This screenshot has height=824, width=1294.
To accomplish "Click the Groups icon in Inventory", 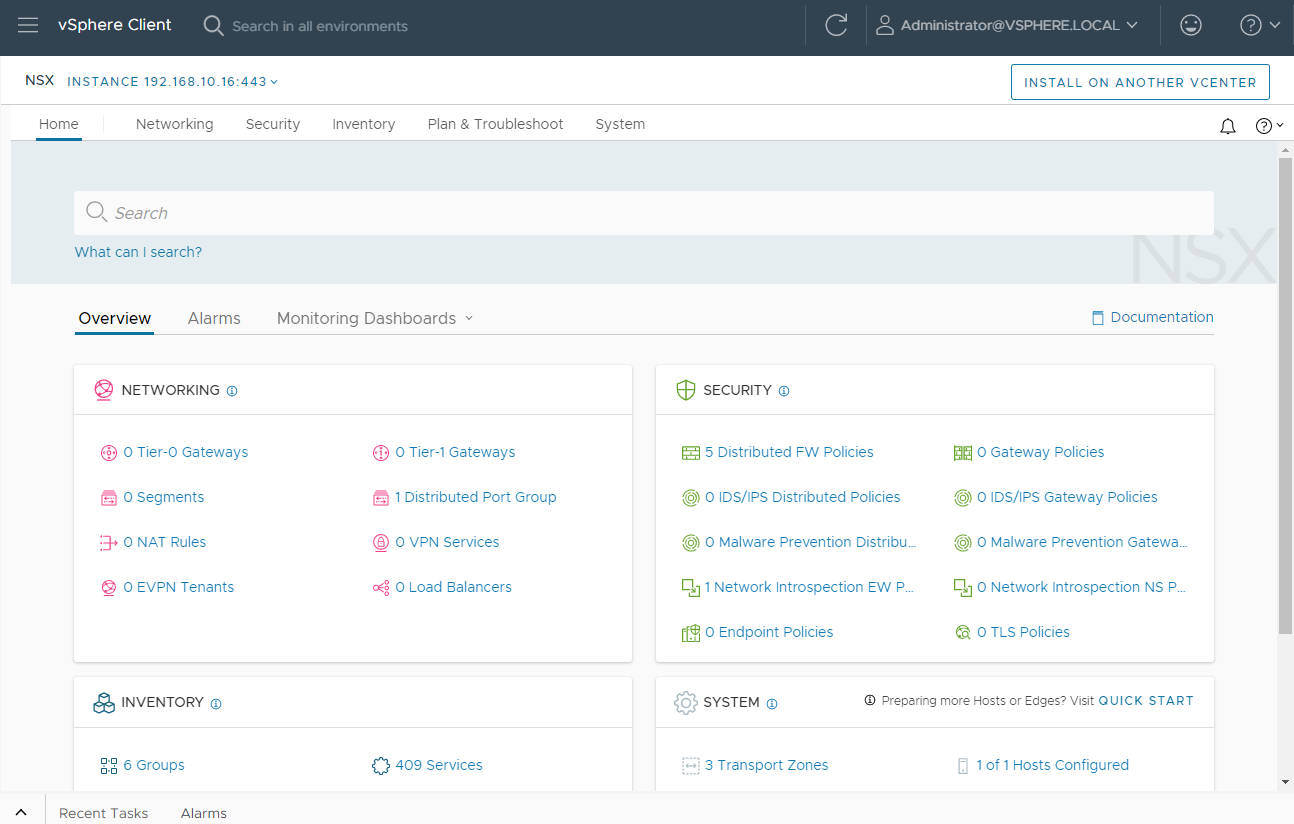I will click(x=109, y=766).
